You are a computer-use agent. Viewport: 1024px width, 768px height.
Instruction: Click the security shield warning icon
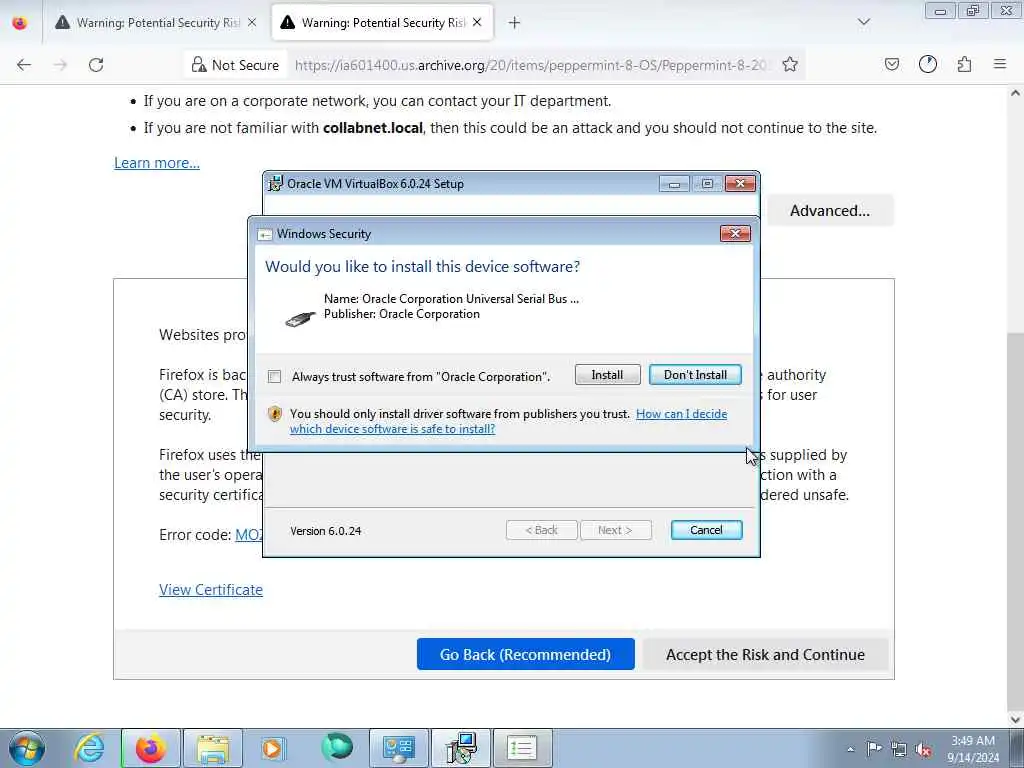275,414
